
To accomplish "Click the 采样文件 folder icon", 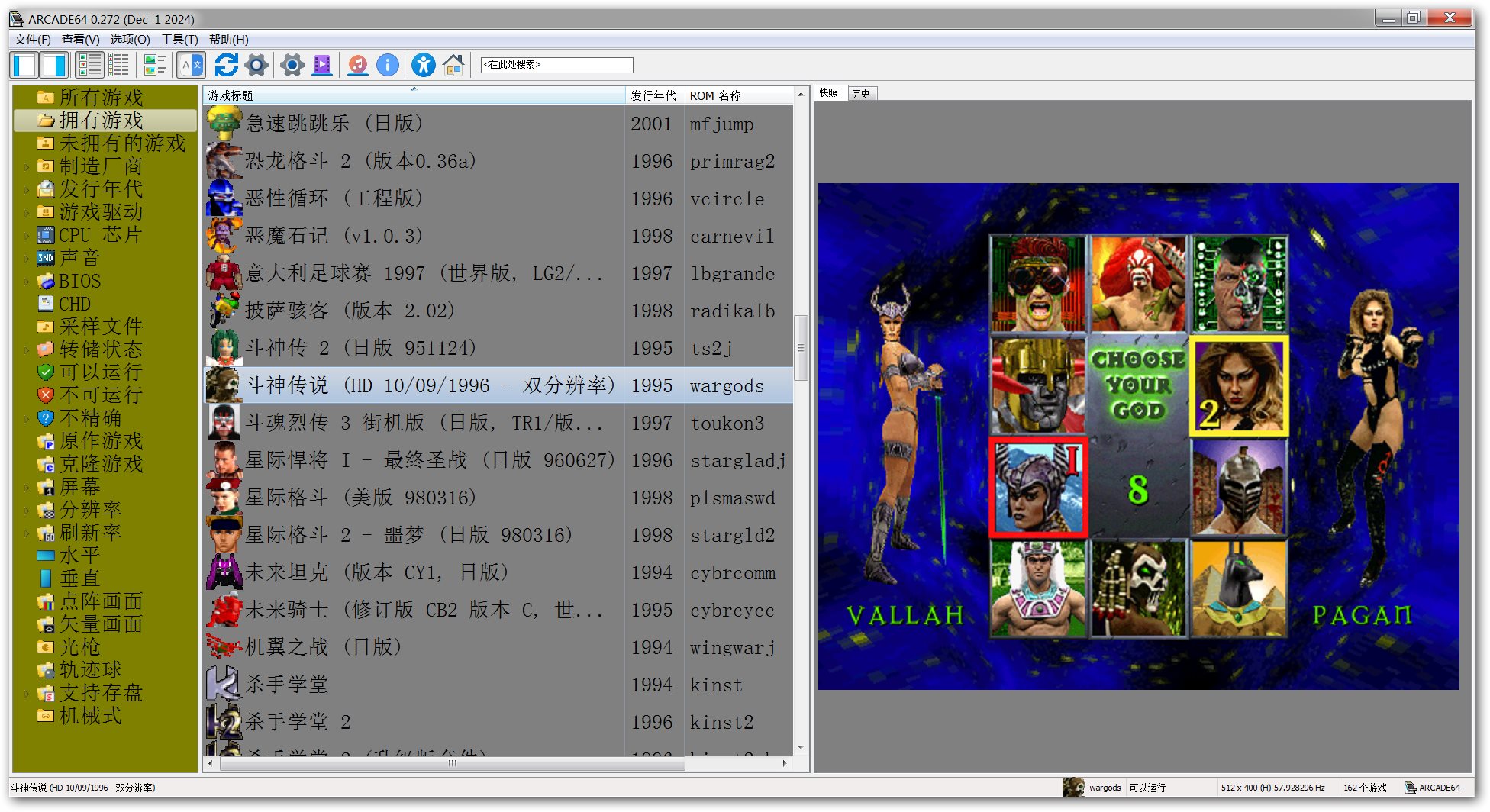I will pyautogui.click(x=46, y=327).
